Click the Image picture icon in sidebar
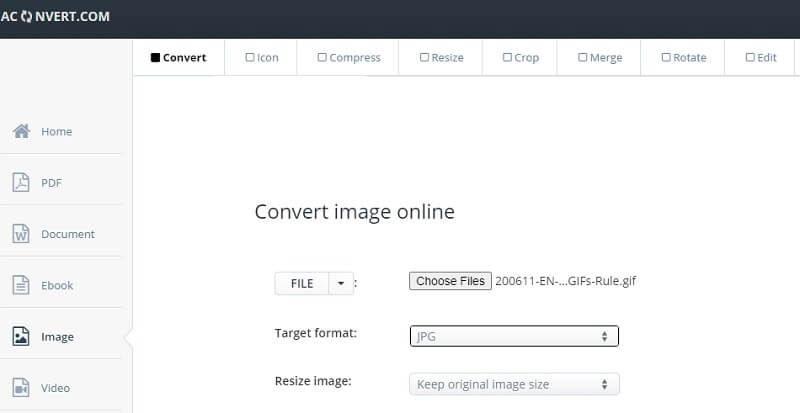This screenshot has height=413, width=800. (x=21, y=337)
